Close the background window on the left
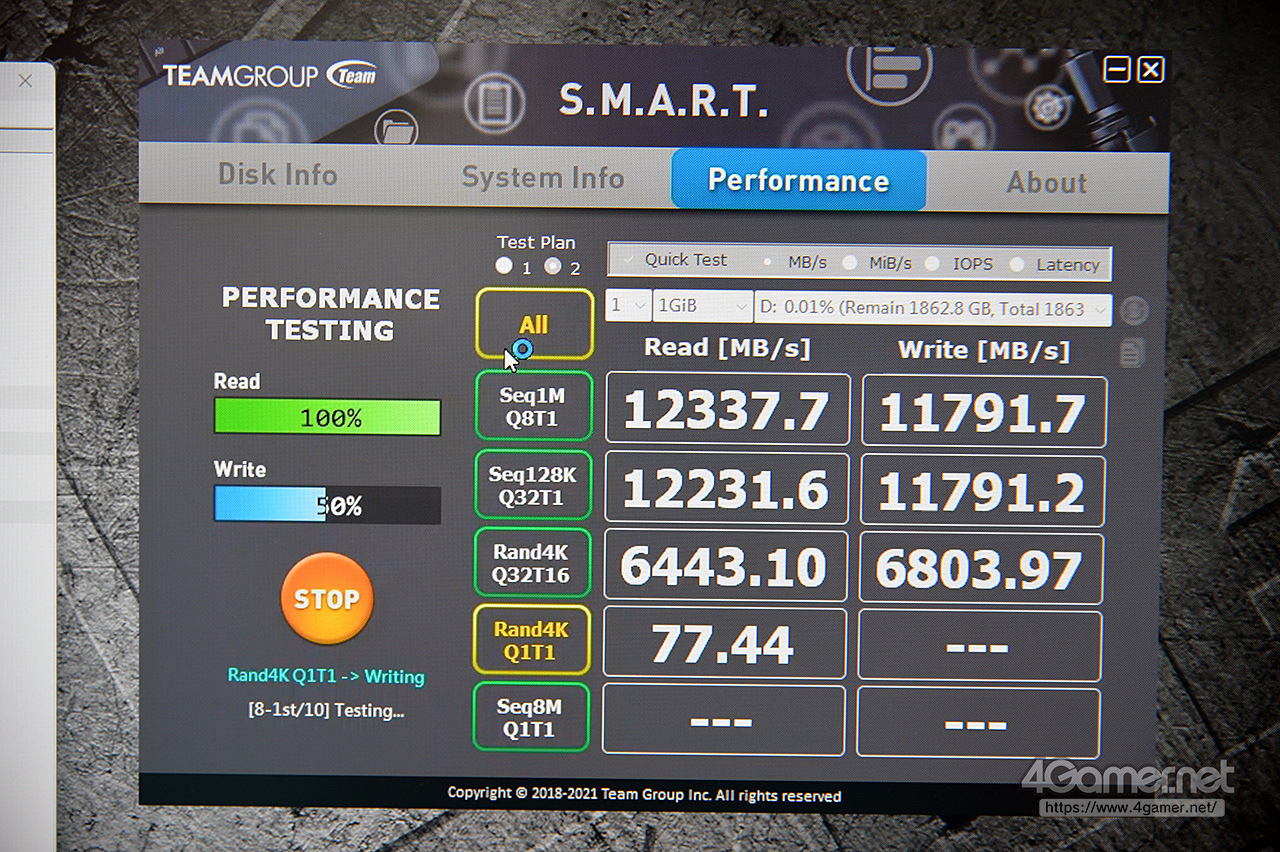 tap(26, 80)
